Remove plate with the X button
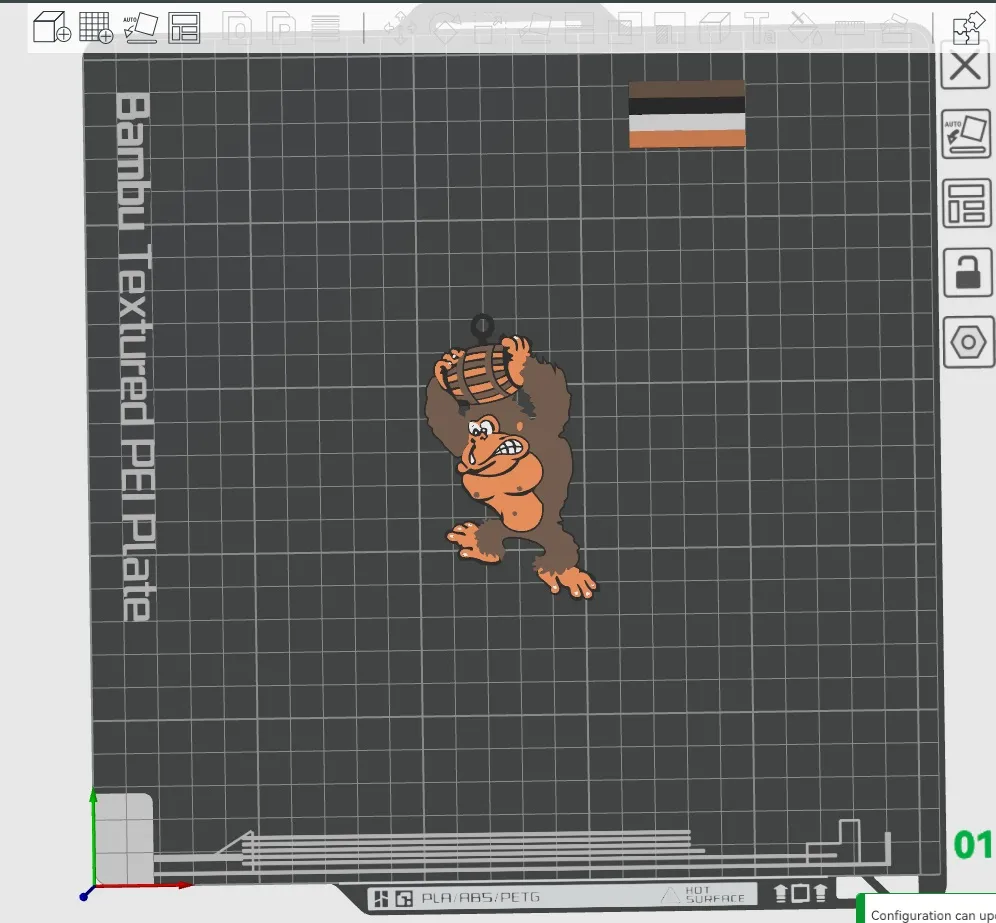This screenshot has height=923, width=996. [x=965, y=65]
